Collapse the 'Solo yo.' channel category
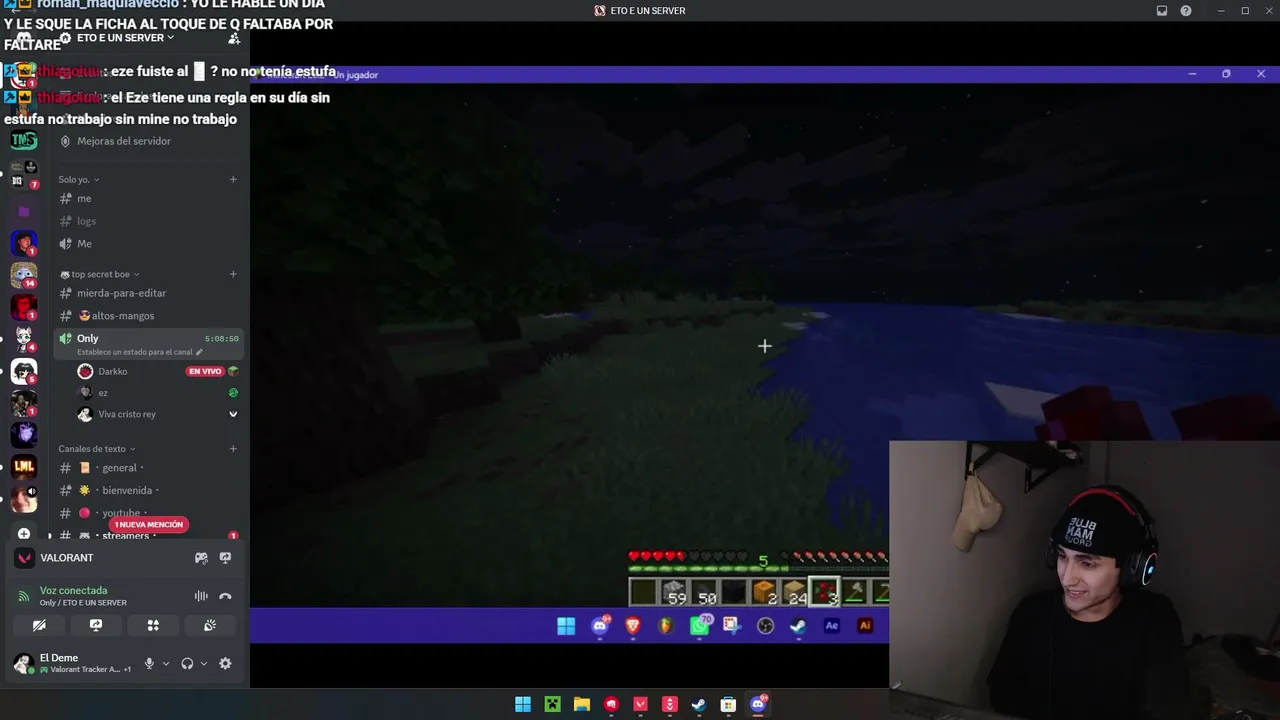 pos(79,180)
